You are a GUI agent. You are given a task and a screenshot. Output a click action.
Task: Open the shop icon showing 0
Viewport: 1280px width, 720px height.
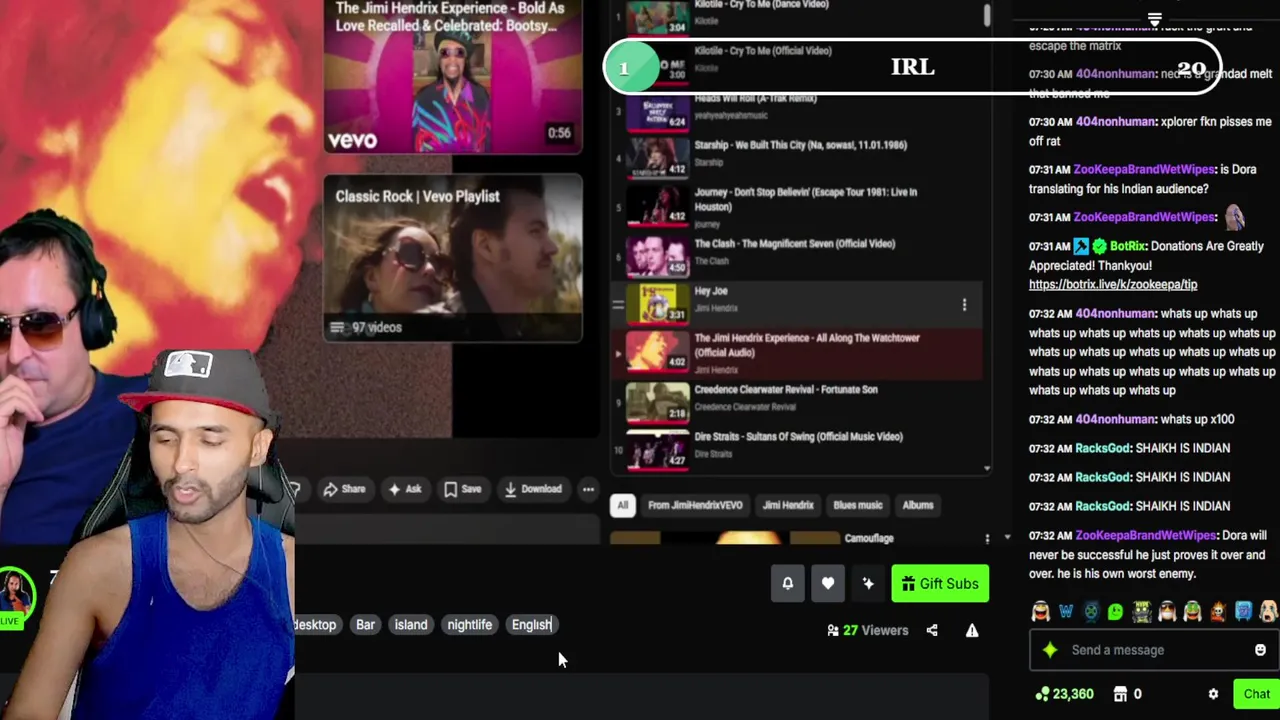[1128, 694]
